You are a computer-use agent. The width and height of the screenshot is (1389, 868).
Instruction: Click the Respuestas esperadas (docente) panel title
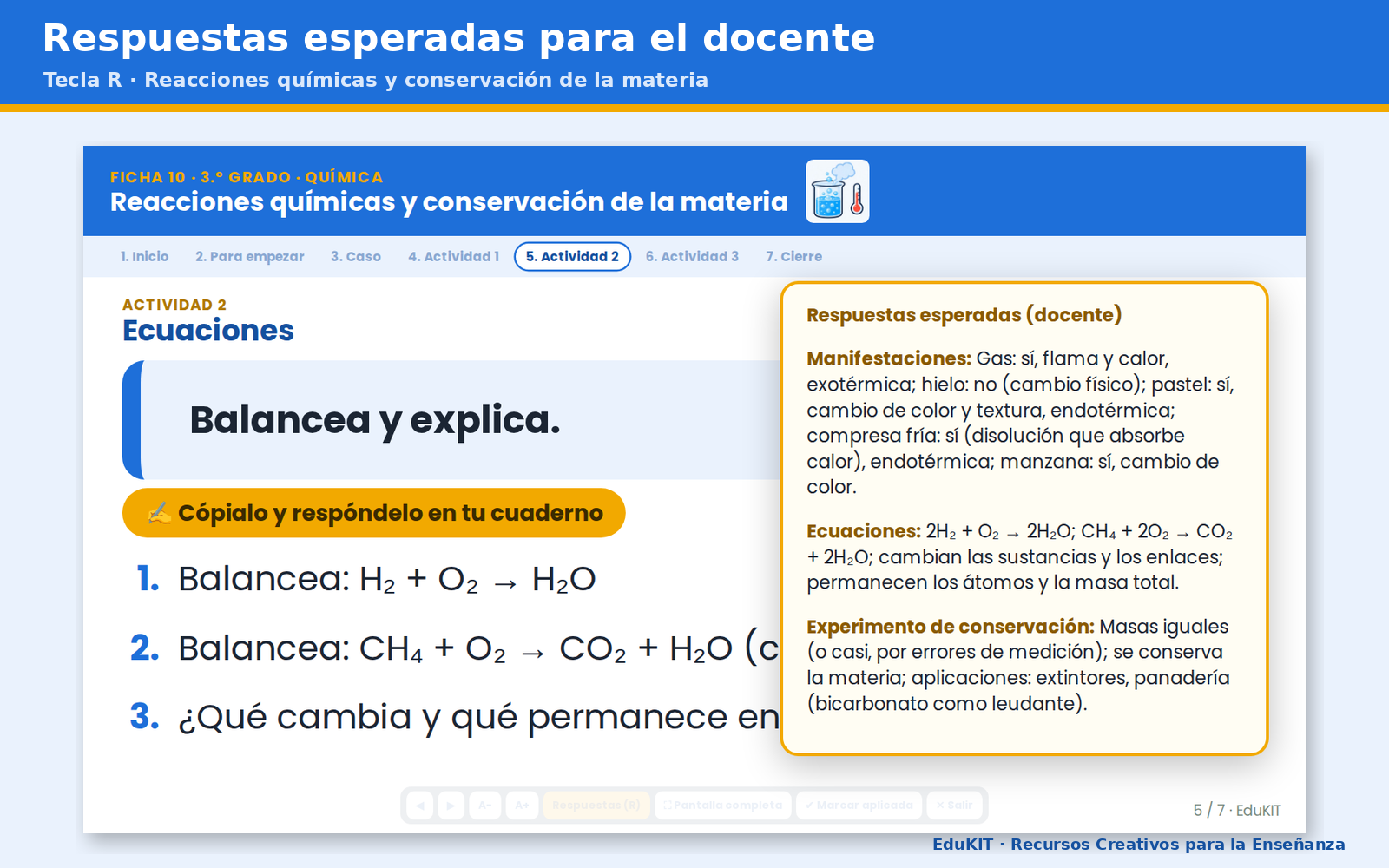(x=964, y=315)
